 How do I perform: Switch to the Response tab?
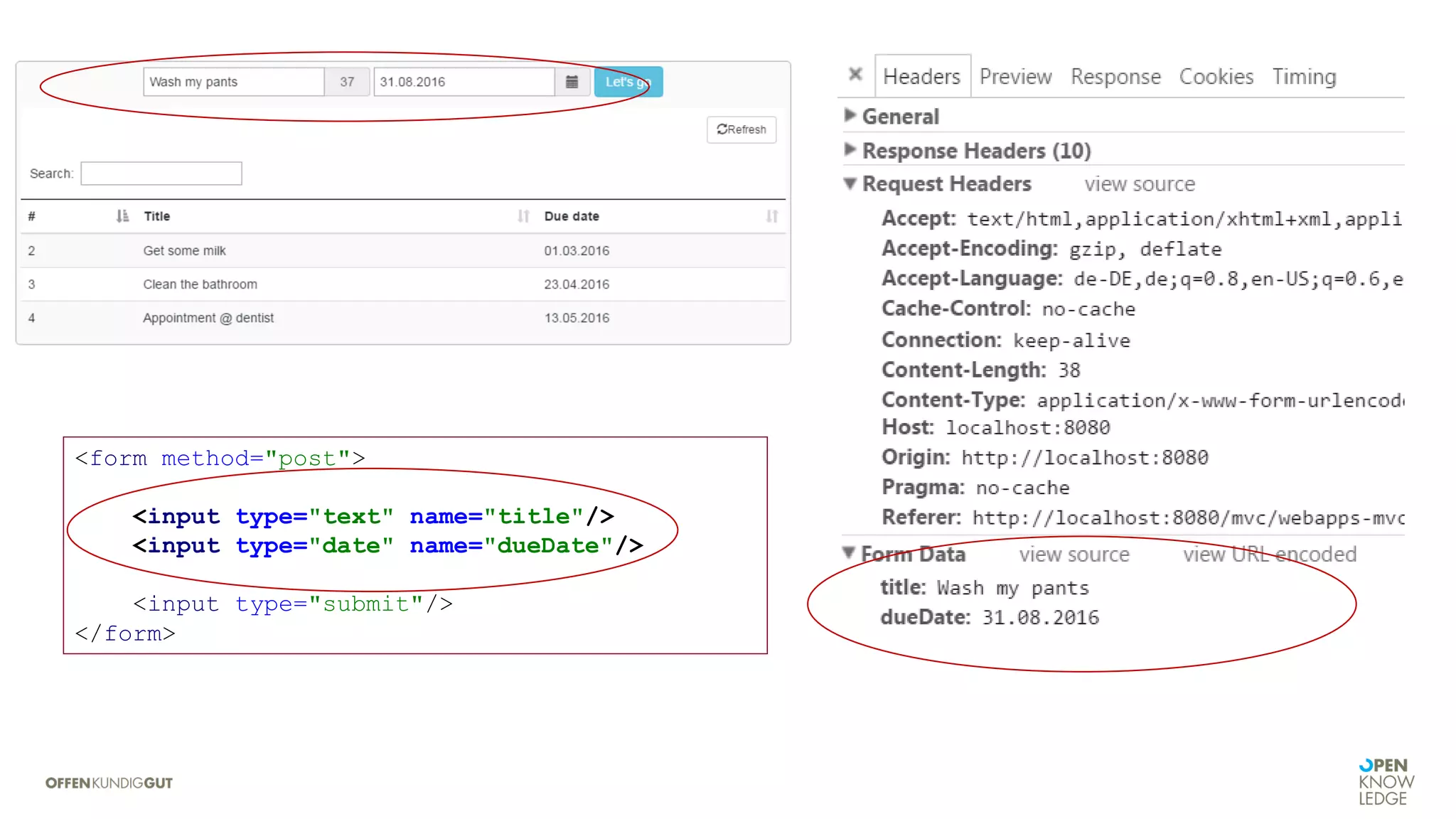coord(1115,76)
